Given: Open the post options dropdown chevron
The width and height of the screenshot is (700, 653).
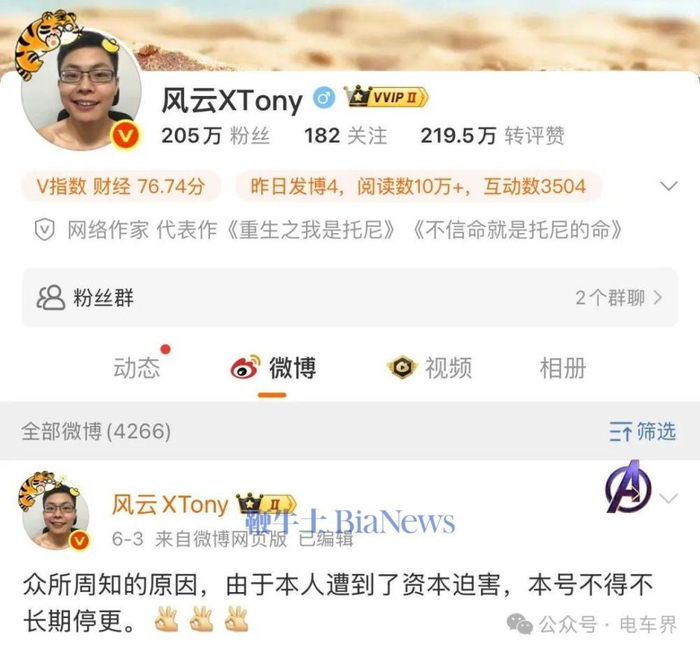Looking at the screenshot, I should 668,498.
